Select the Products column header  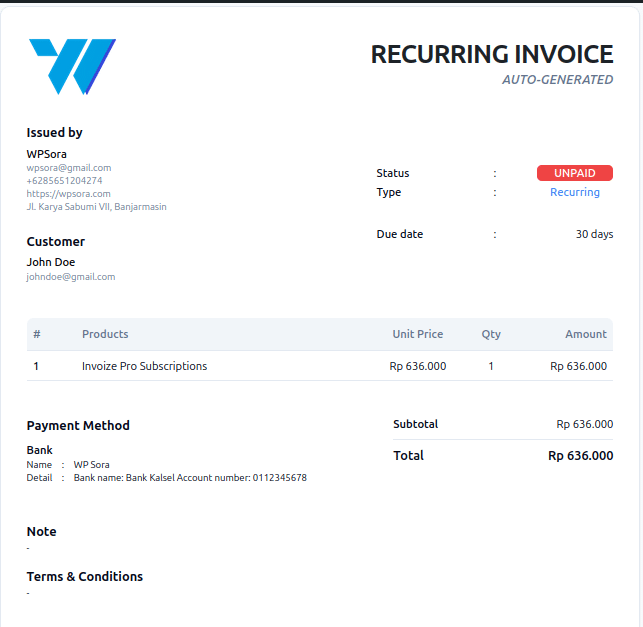105,334
